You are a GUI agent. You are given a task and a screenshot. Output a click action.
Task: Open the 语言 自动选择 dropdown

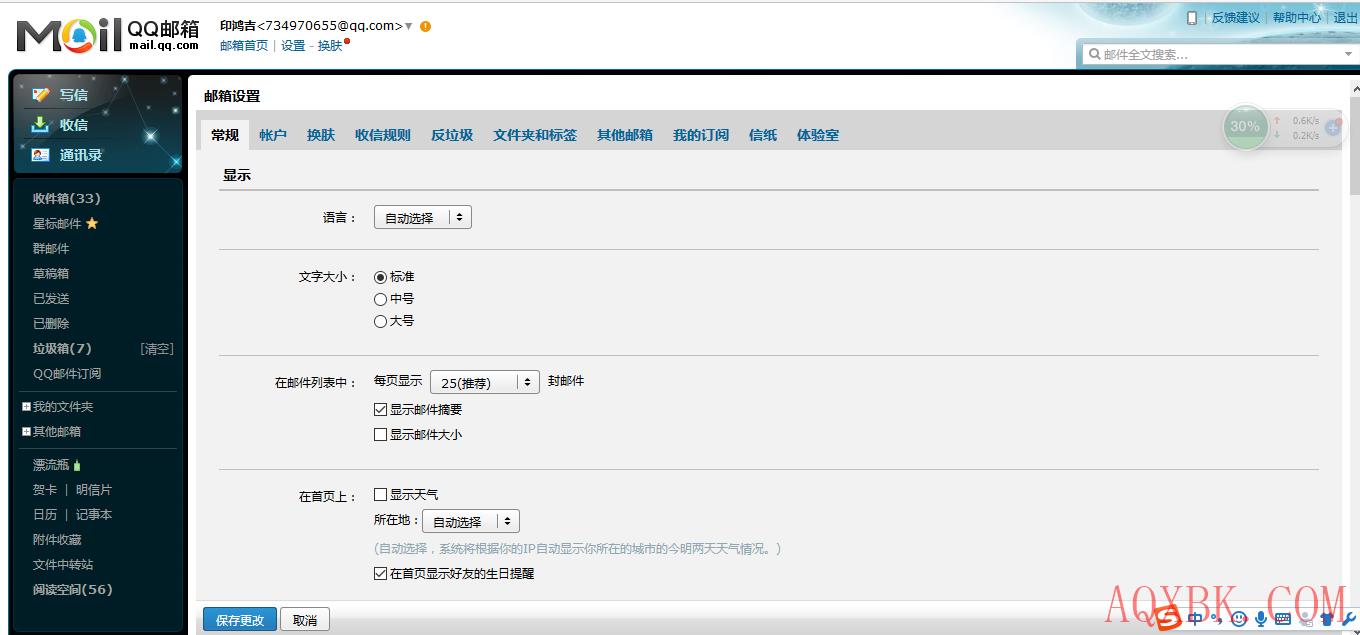(422, 217)
